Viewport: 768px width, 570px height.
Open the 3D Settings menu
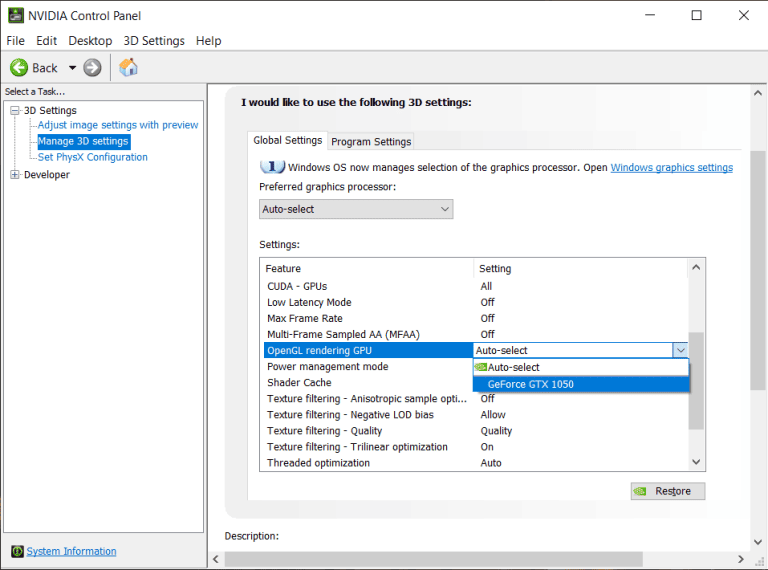coord(153,41)
